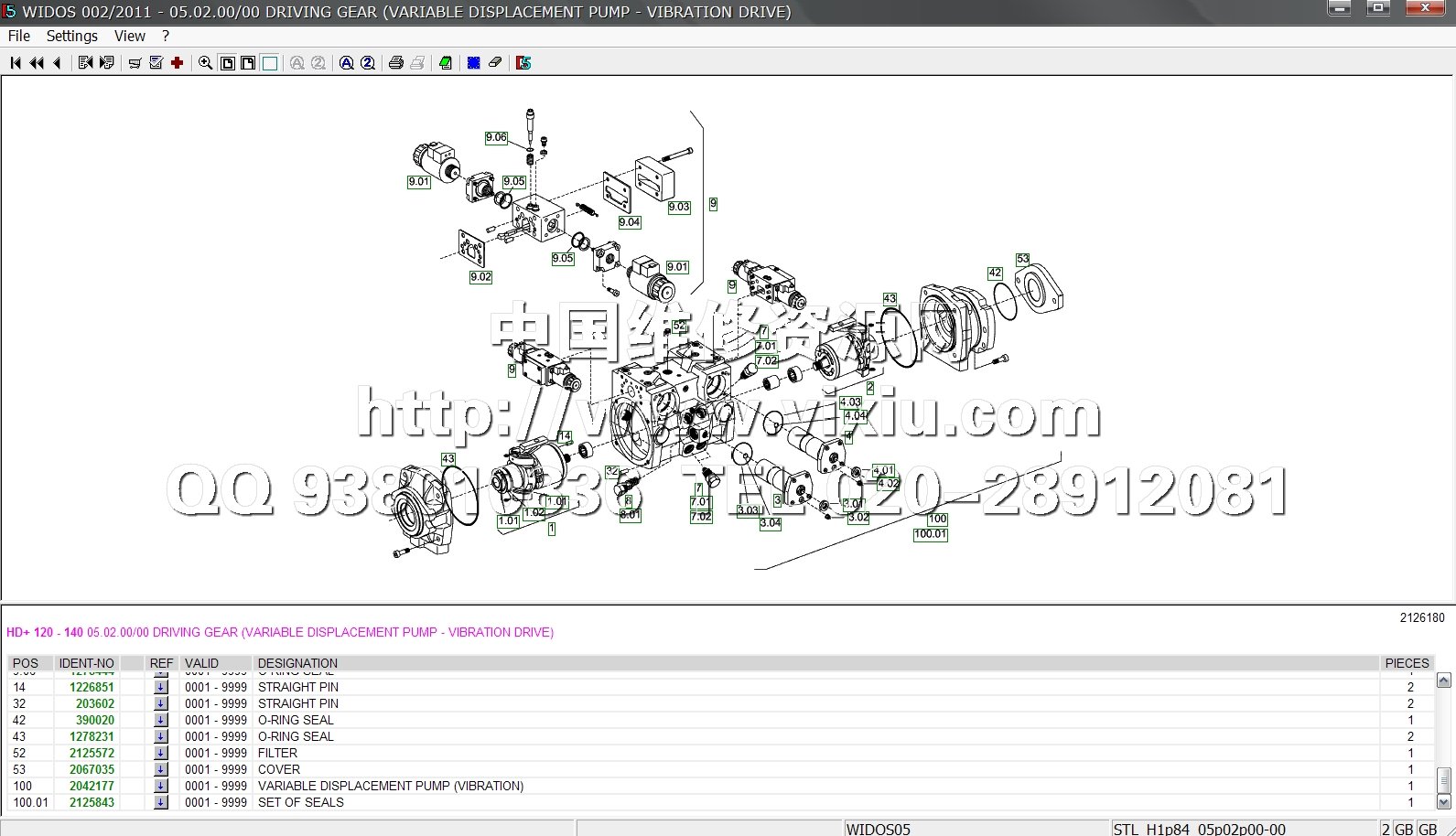Click REF arrow for SET OF SEALS row
The height and width of the screenshot is (836, 1456).
[161, 802]
